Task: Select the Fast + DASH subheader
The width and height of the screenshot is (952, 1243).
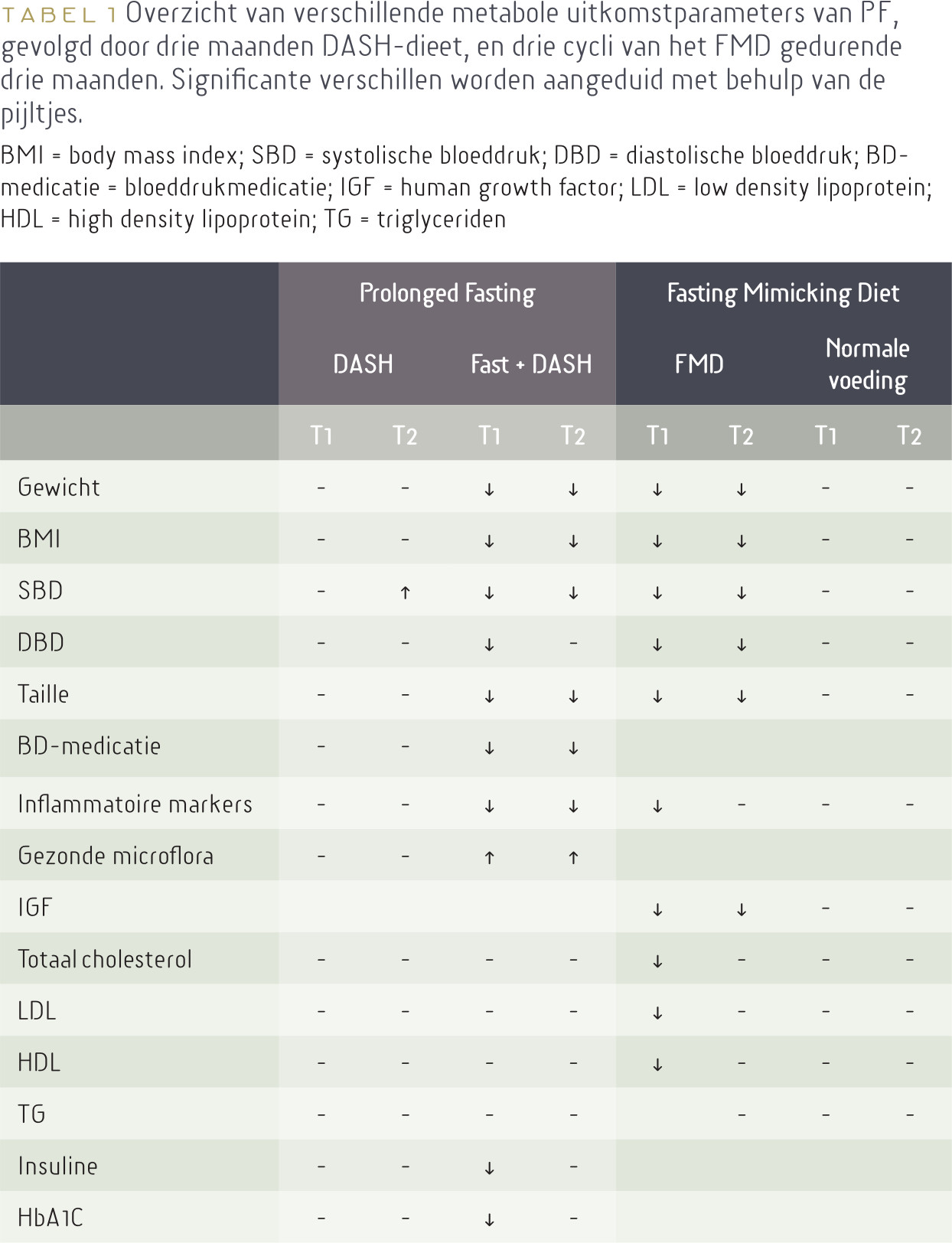Action: click(531, 364)
